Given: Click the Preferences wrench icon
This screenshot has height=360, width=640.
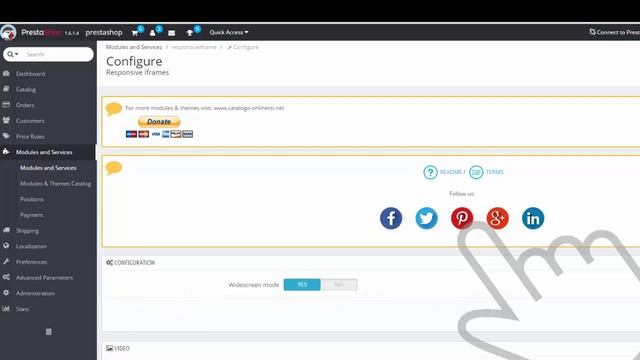Looking at the screenshot, I should pos(6,261).
